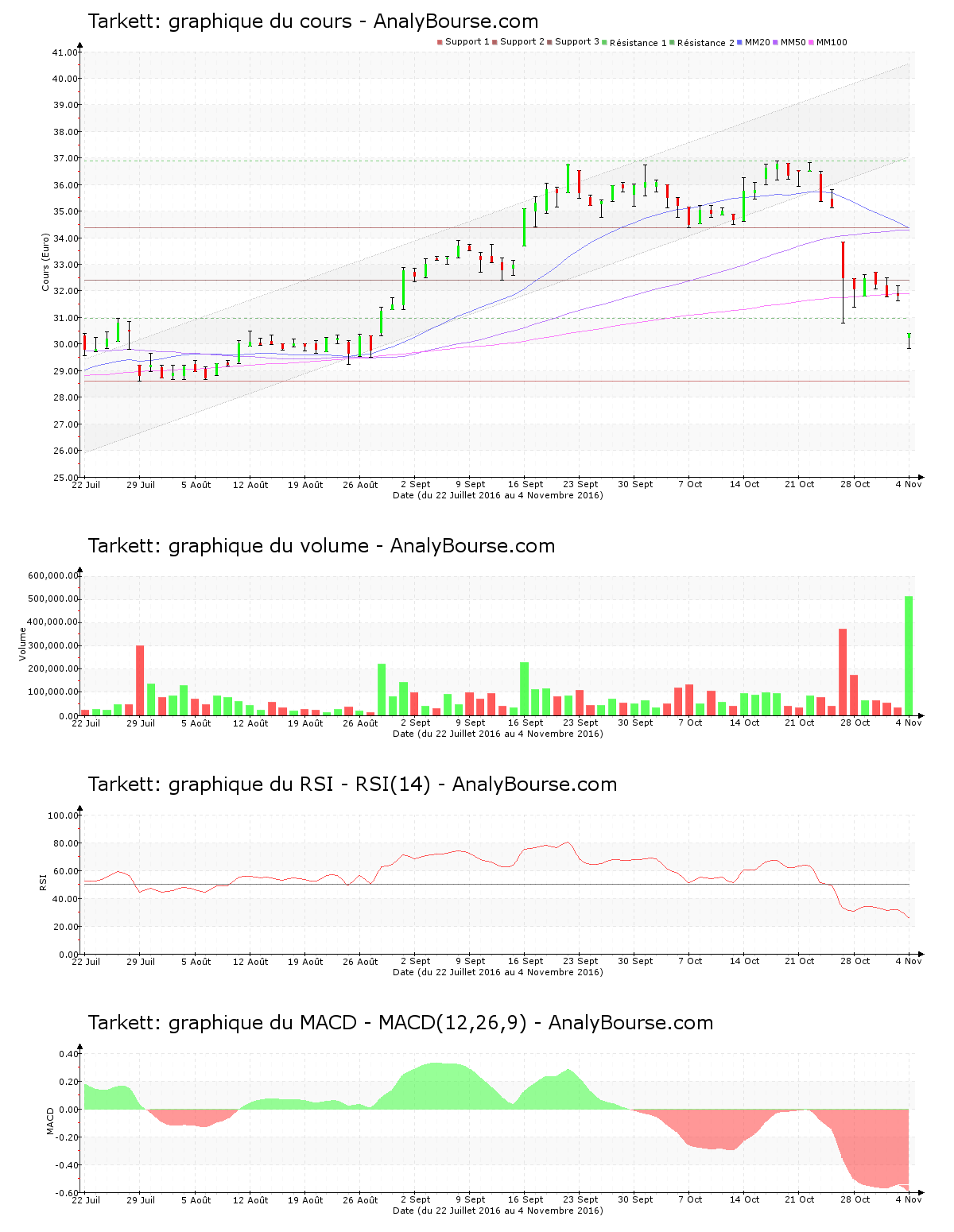Select the Support 2 legend label

(x=522, y=42)
